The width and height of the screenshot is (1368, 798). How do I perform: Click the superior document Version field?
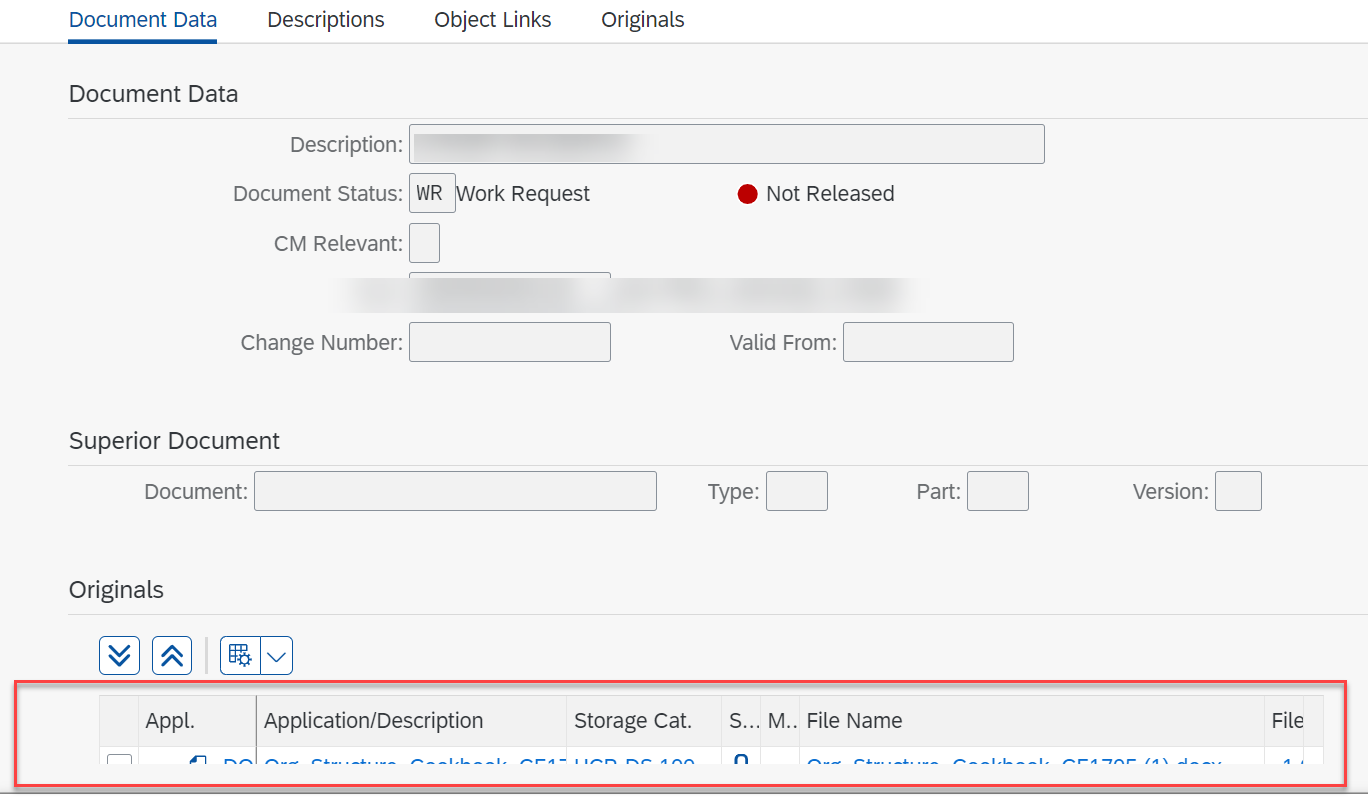click(1238, 491)
